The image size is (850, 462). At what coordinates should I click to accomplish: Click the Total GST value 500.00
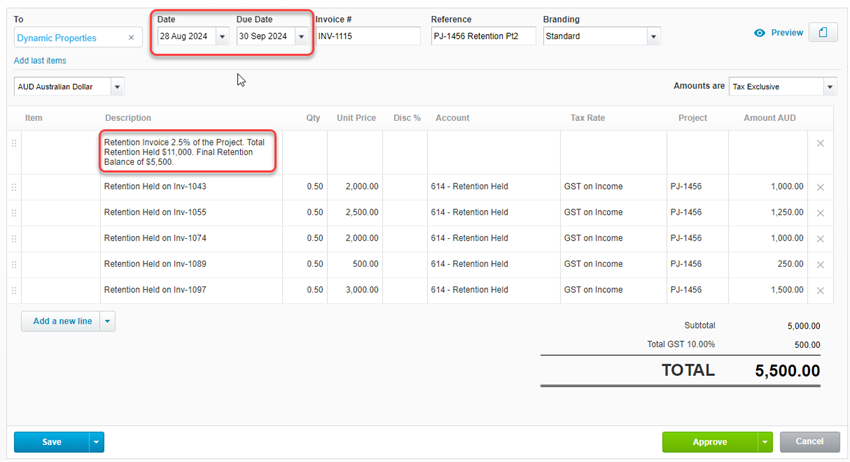[807, 345]
